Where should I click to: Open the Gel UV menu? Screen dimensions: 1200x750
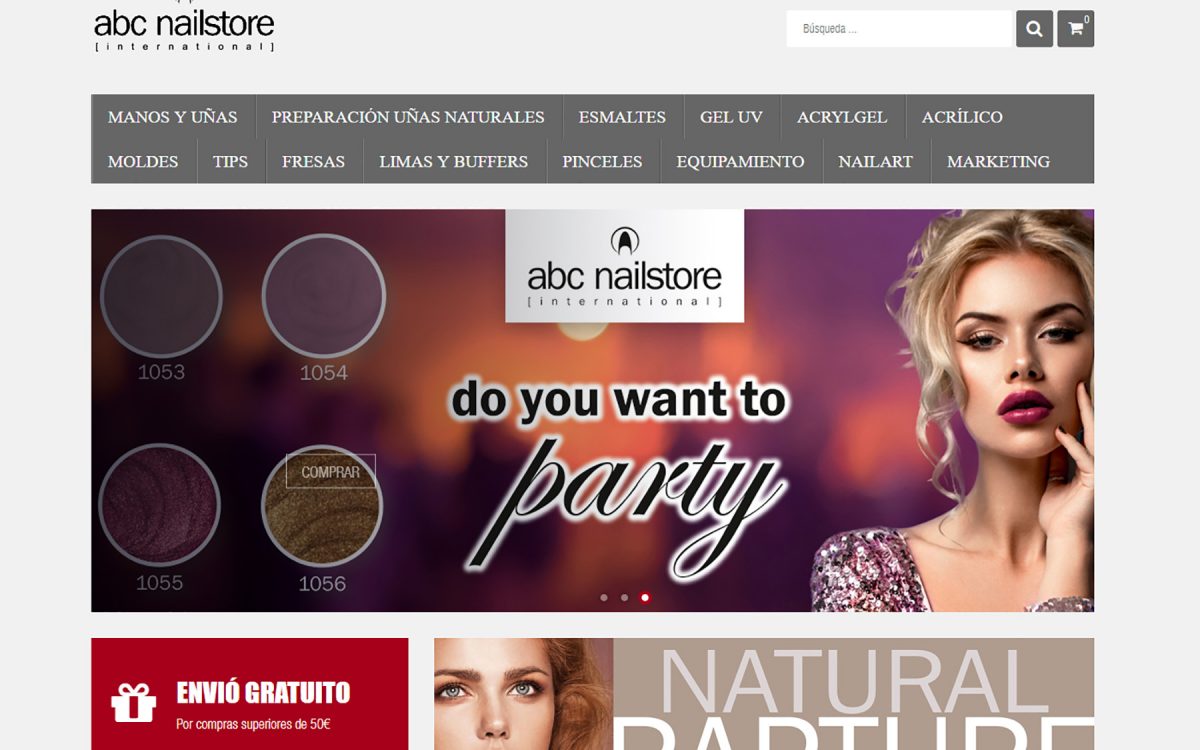[731, 117]
